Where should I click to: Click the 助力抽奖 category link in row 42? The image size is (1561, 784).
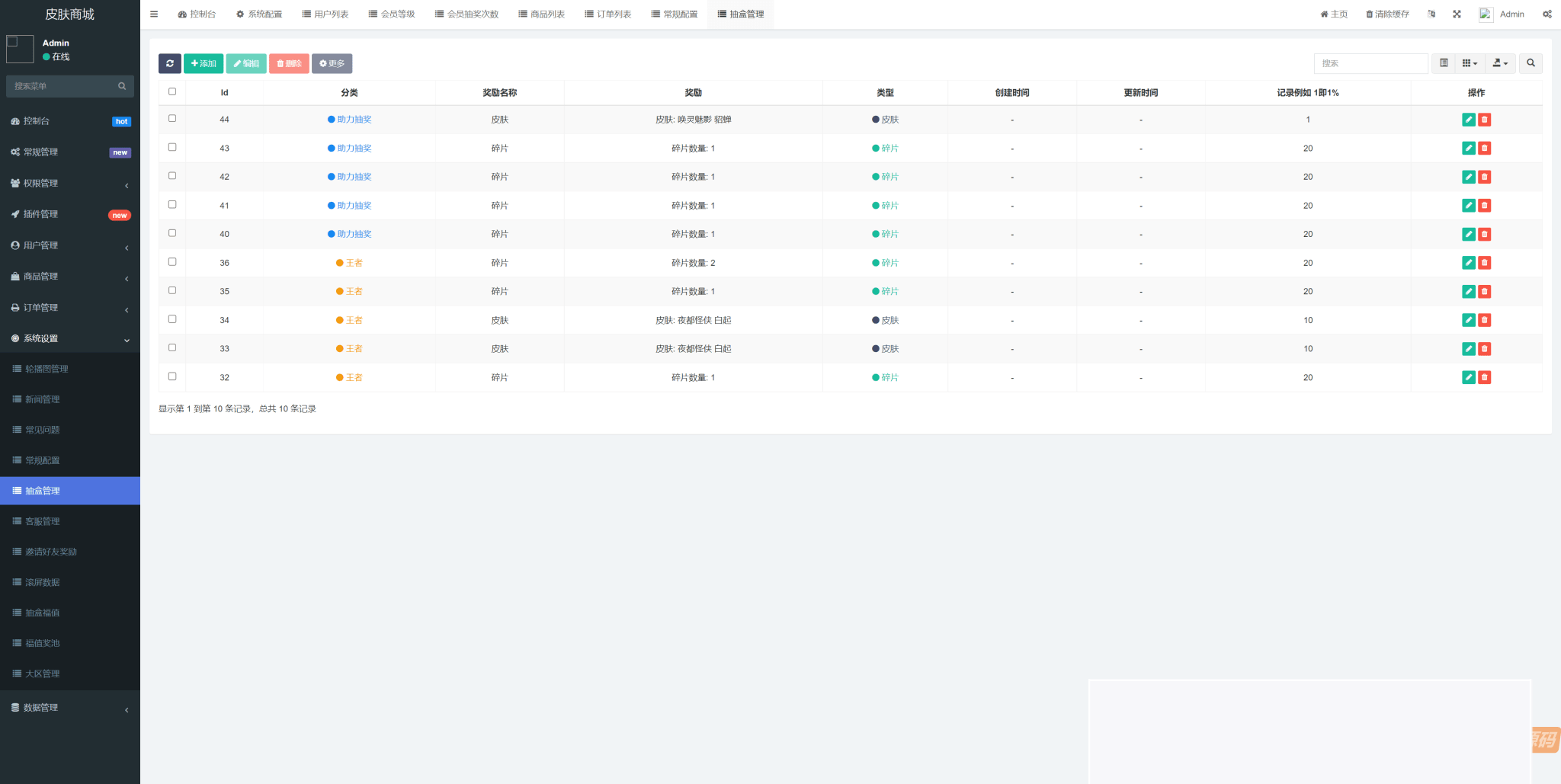click(x=354, y=177)
